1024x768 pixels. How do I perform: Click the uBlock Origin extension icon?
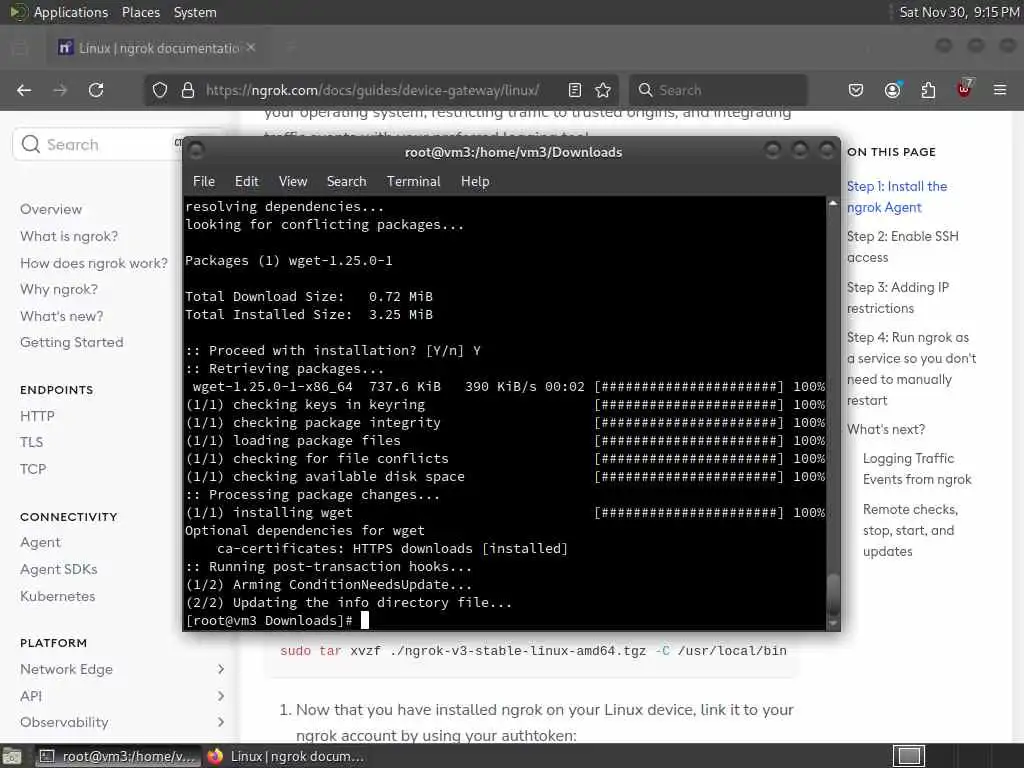click(964, 89)
